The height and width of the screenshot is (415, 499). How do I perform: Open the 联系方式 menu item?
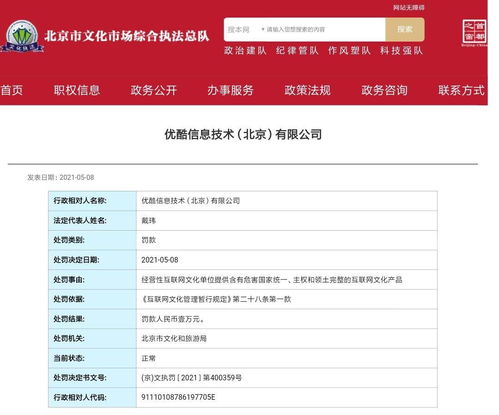coord(461,90)
